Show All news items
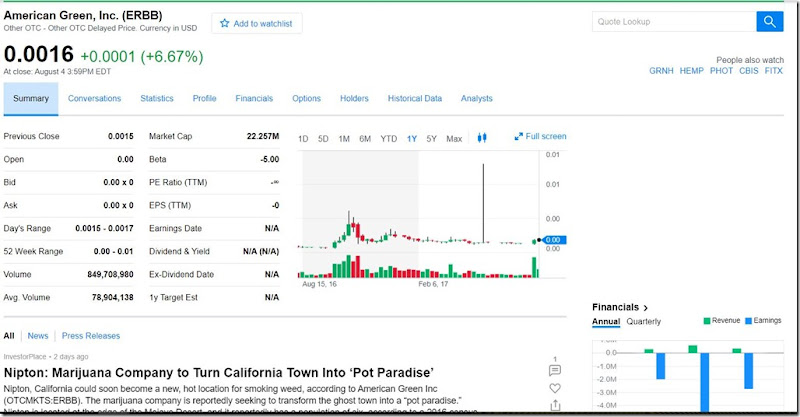 pyautogui.click(x=9, y=336)
